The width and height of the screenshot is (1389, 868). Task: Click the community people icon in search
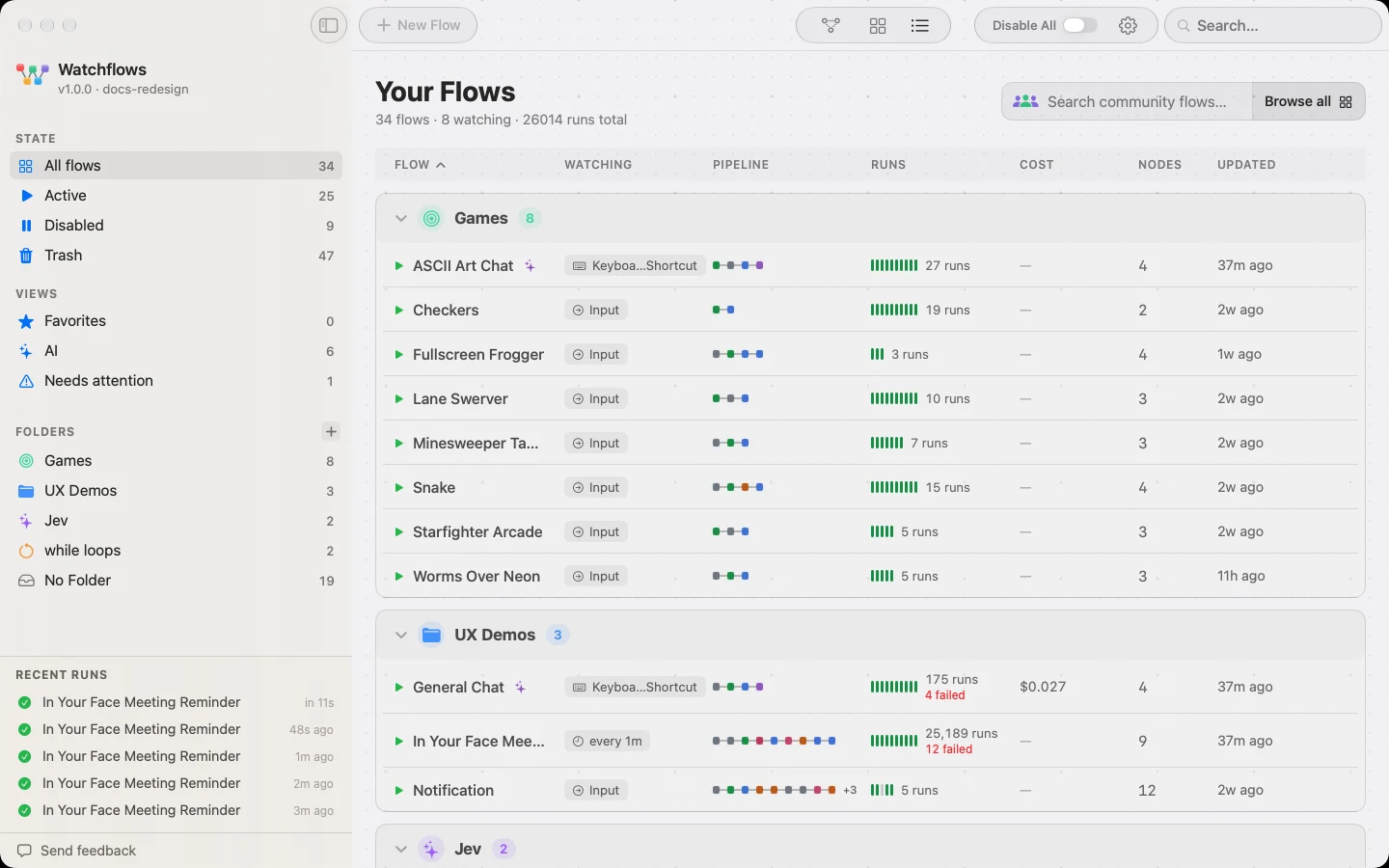point(1025,101)
